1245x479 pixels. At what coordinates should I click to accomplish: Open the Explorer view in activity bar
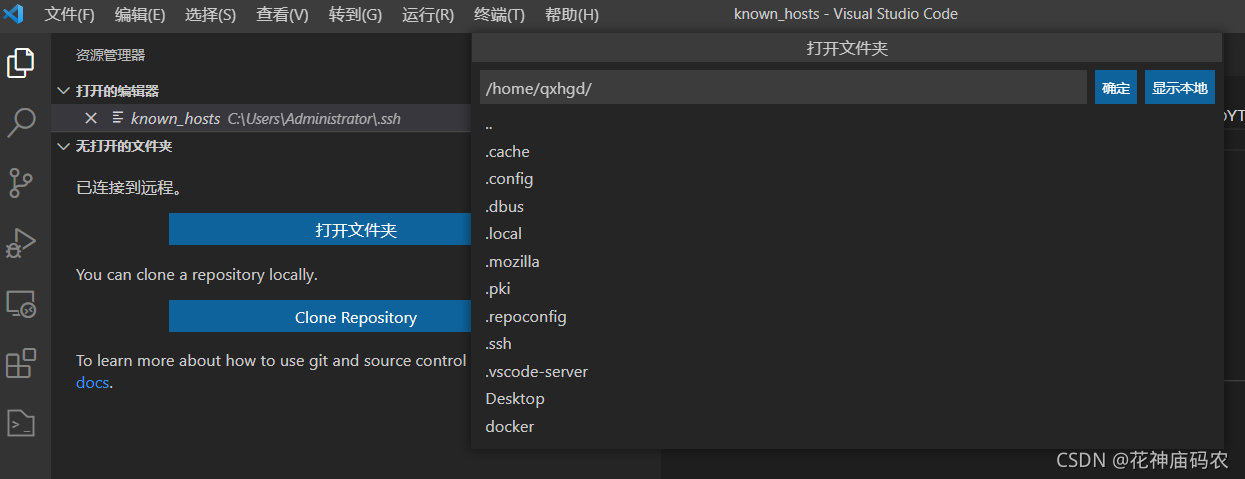point(22,63)
